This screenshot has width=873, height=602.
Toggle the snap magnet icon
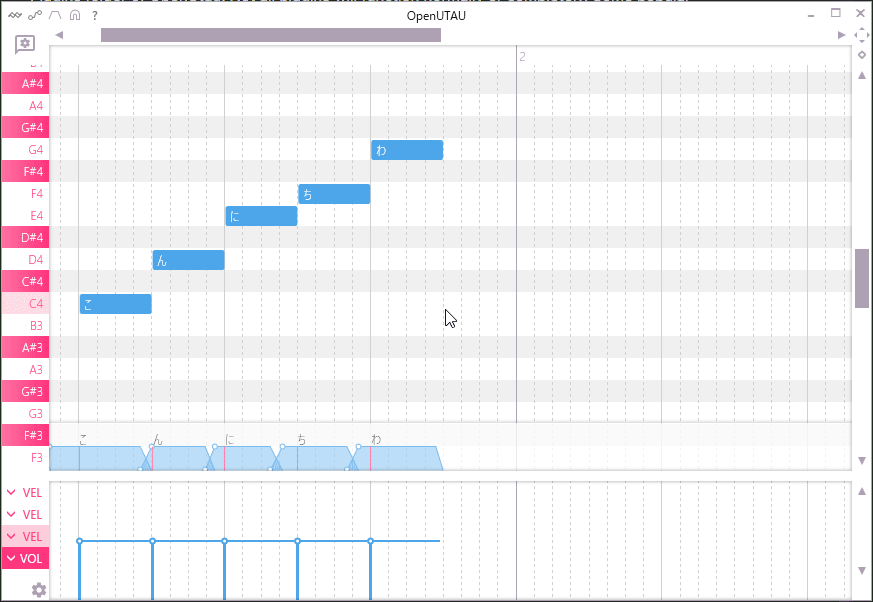pyautogui.click(x=75, y=15)
